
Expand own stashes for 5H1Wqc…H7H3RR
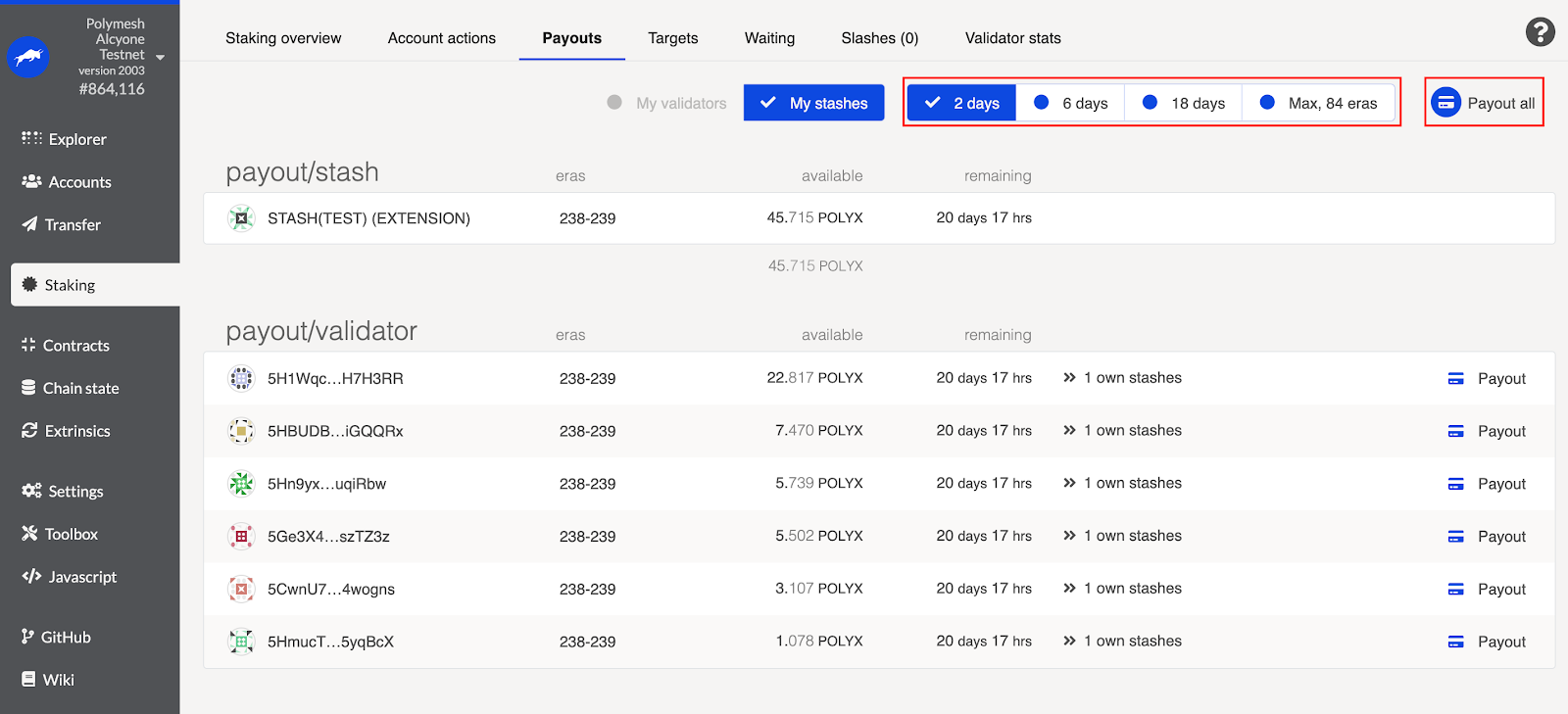(x=1122, y=378)
